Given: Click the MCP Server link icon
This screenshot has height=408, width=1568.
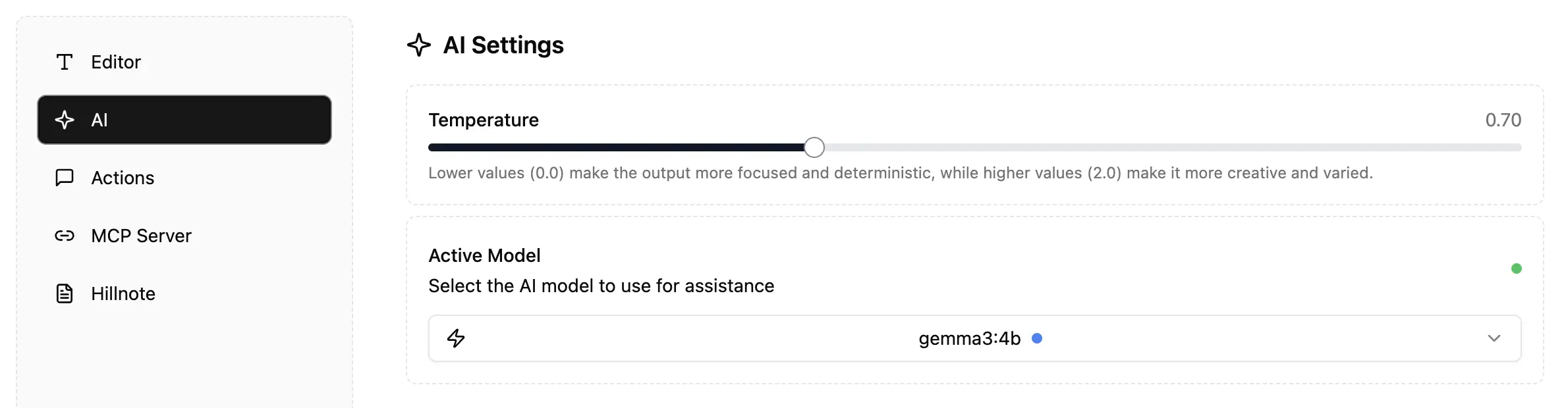Looking at the screenshot, I should (x=65, y=236).
